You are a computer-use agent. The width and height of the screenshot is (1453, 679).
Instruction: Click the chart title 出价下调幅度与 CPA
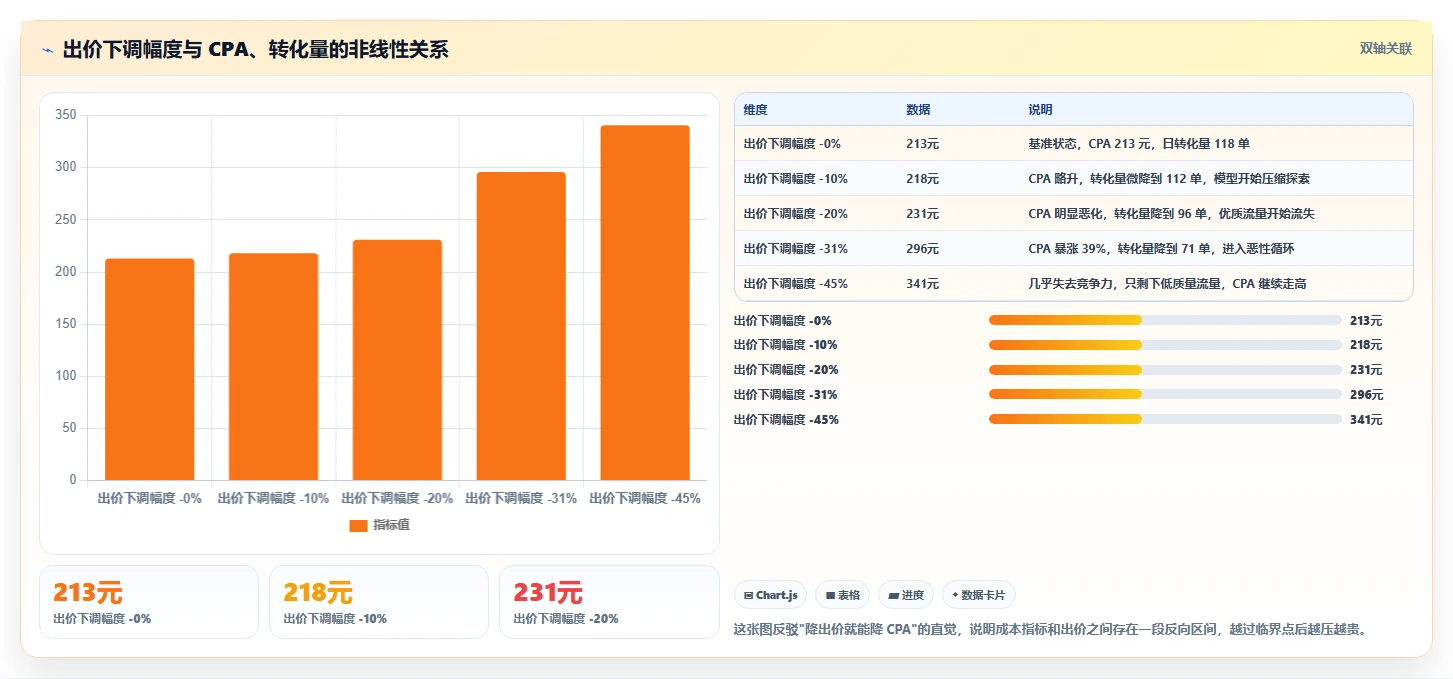[255, 50]
